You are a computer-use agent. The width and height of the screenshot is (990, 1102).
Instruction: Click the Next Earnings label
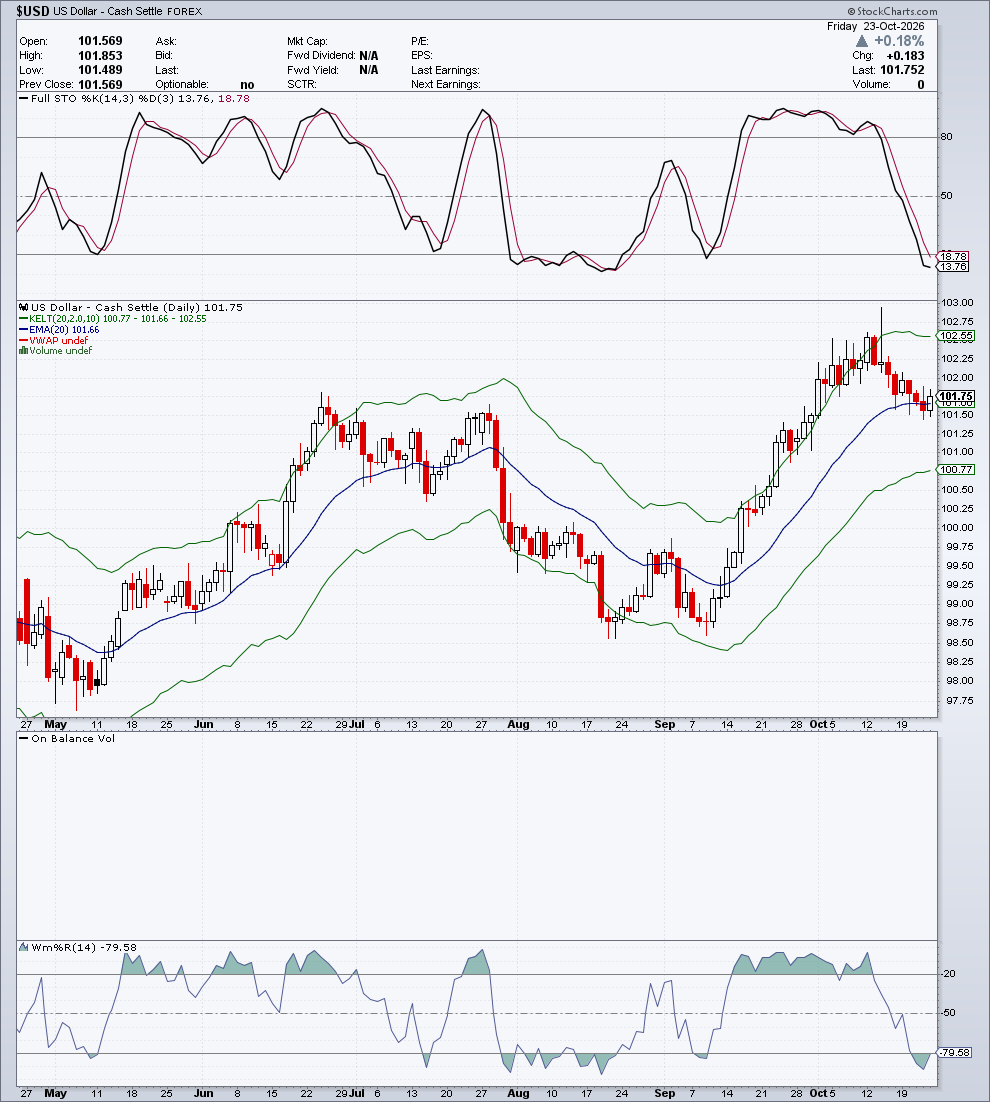446,84
